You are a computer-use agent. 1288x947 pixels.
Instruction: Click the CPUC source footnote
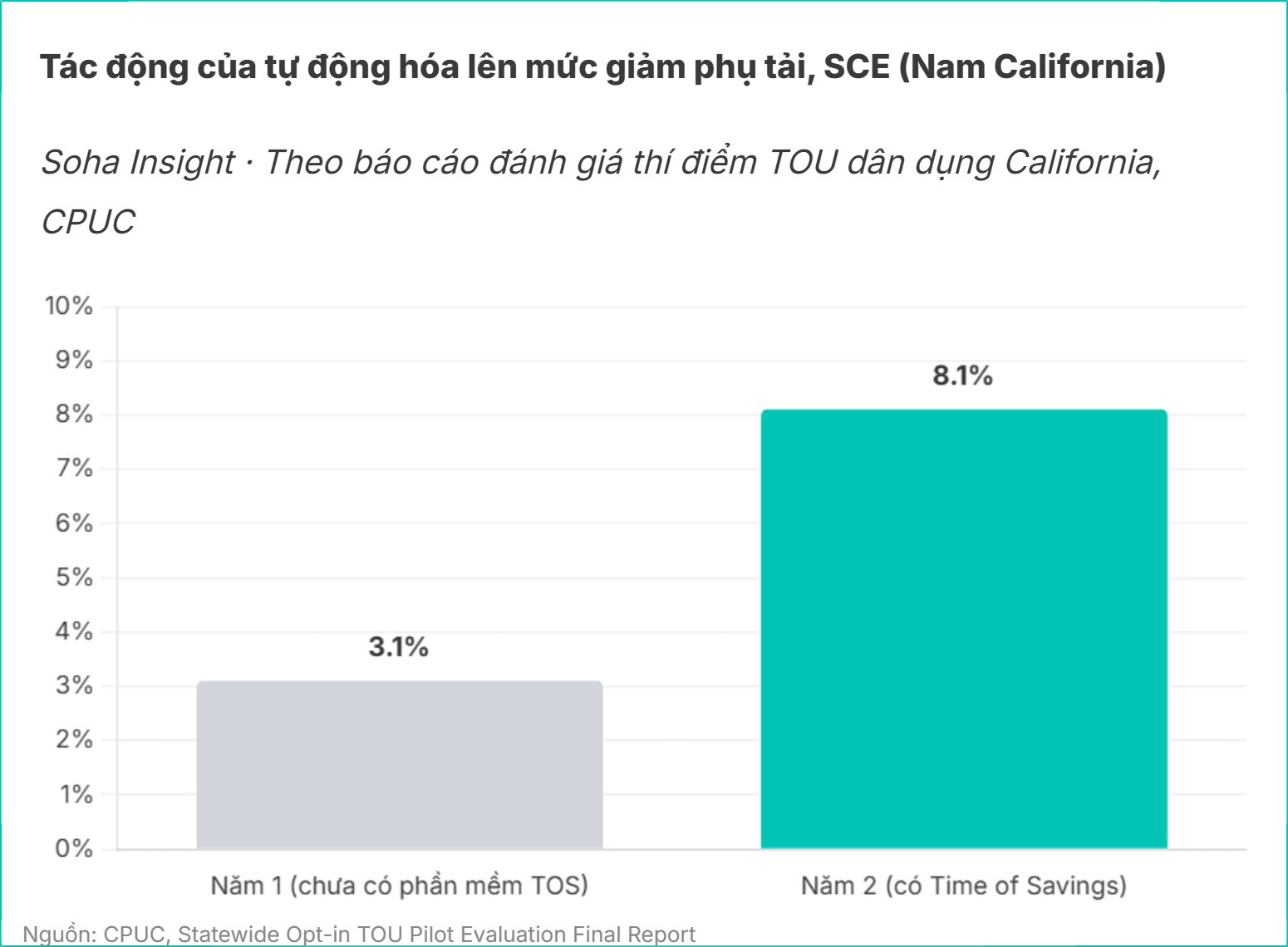[359, 934]
